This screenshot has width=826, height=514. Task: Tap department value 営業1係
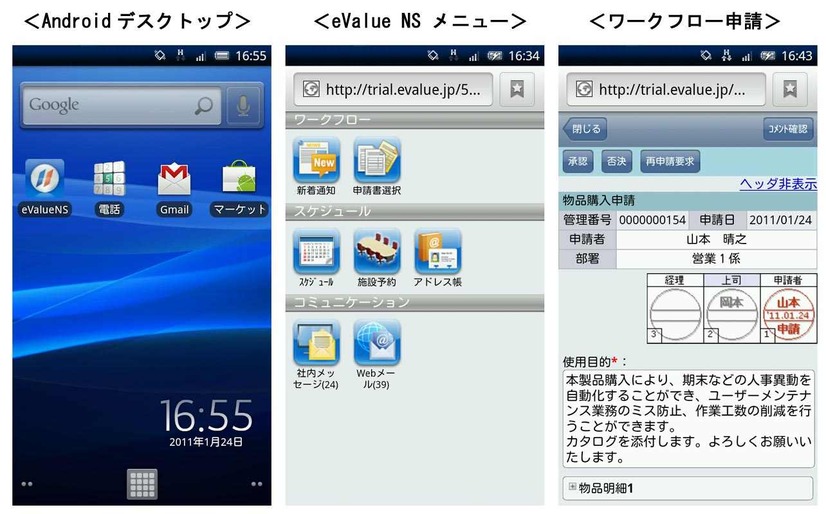[716, 259]
